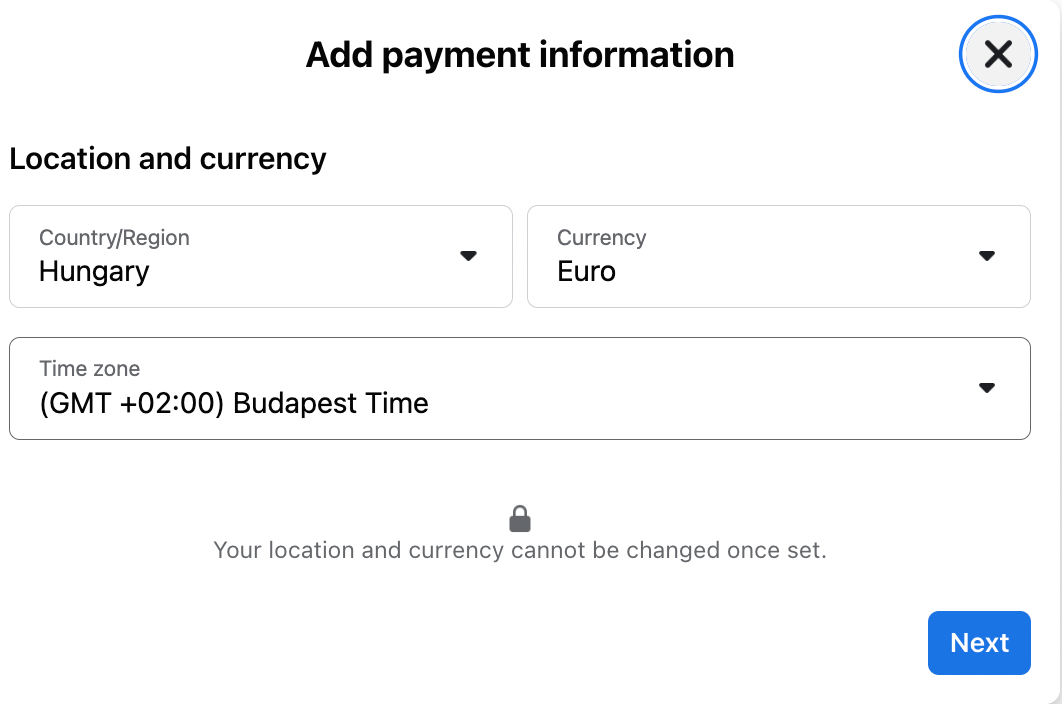
Task: Click the Country/Region dropdown arrow
Action: click(468, 256)
